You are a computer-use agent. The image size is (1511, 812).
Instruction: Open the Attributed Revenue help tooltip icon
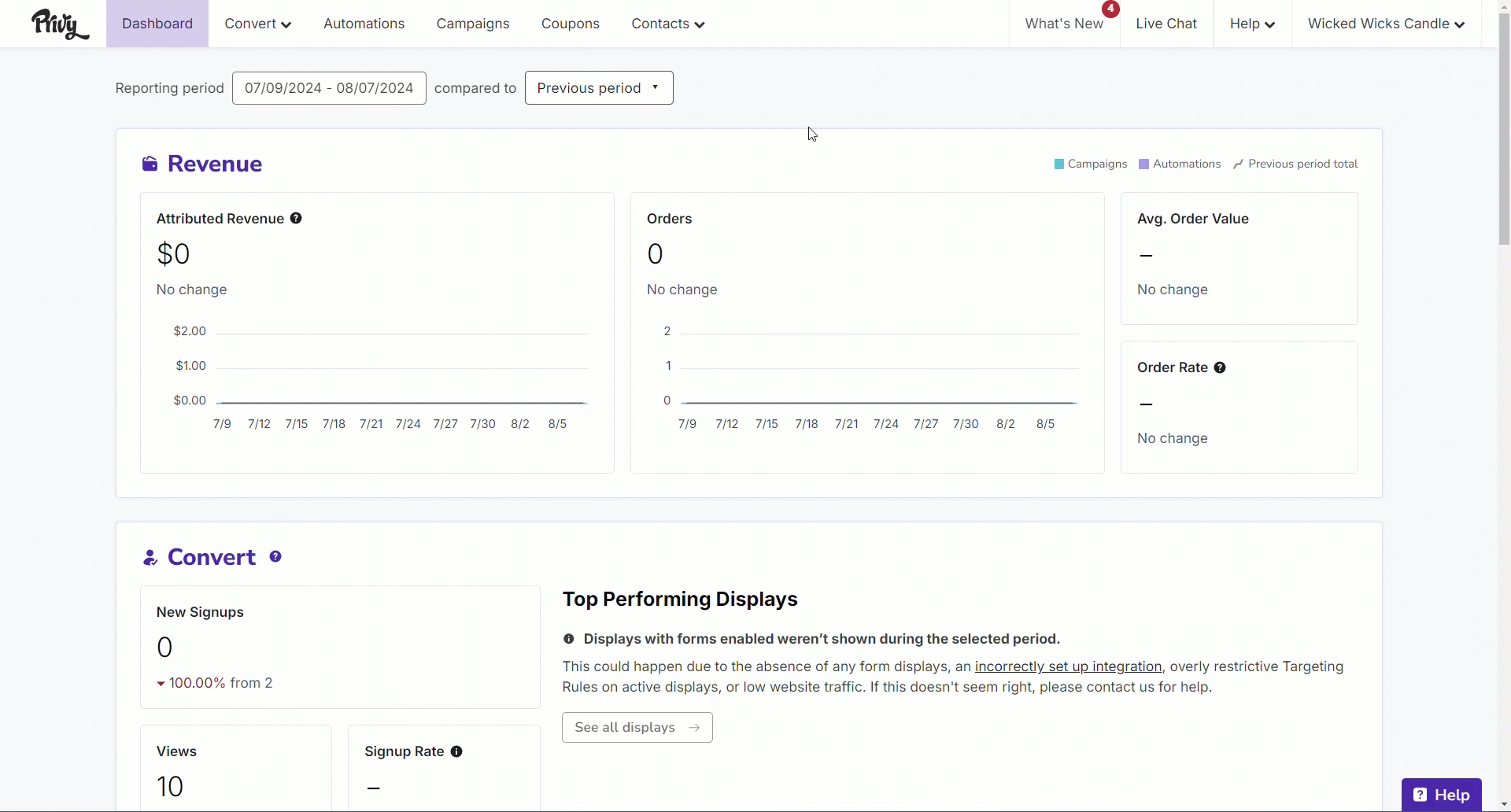[x=296, y=218]
